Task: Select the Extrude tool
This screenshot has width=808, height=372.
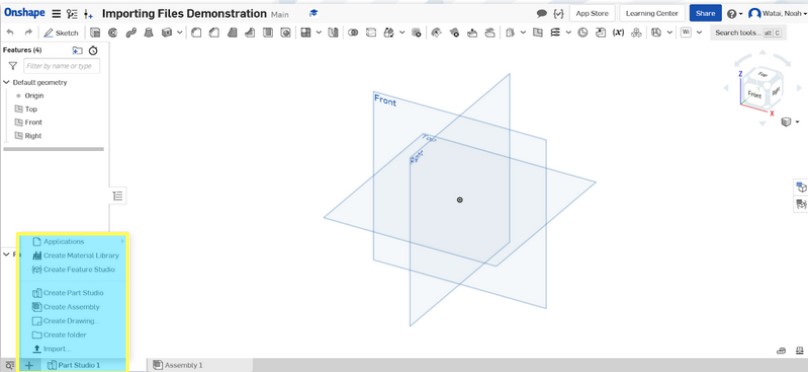Action: pyautogui.click(x=95, y=32)
